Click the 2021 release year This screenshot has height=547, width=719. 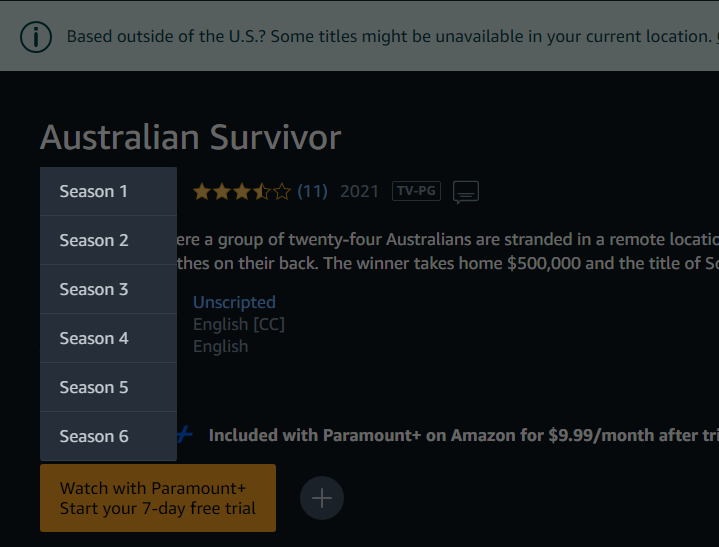point(360,191)
